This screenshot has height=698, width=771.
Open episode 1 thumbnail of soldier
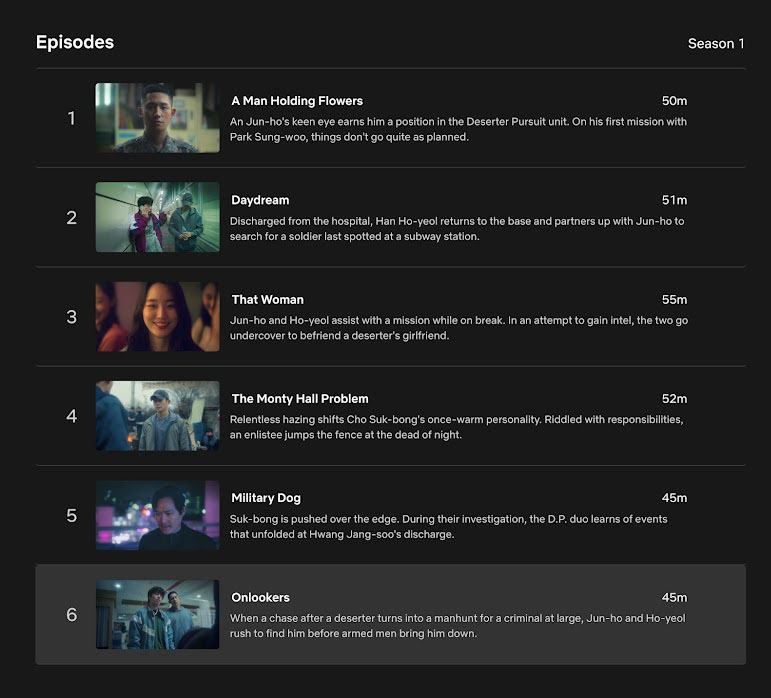158,118
